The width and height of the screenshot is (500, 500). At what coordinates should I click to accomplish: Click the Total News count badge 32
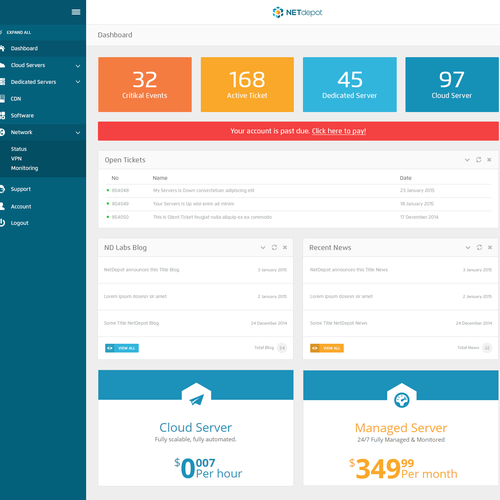[x=487, y=348]
